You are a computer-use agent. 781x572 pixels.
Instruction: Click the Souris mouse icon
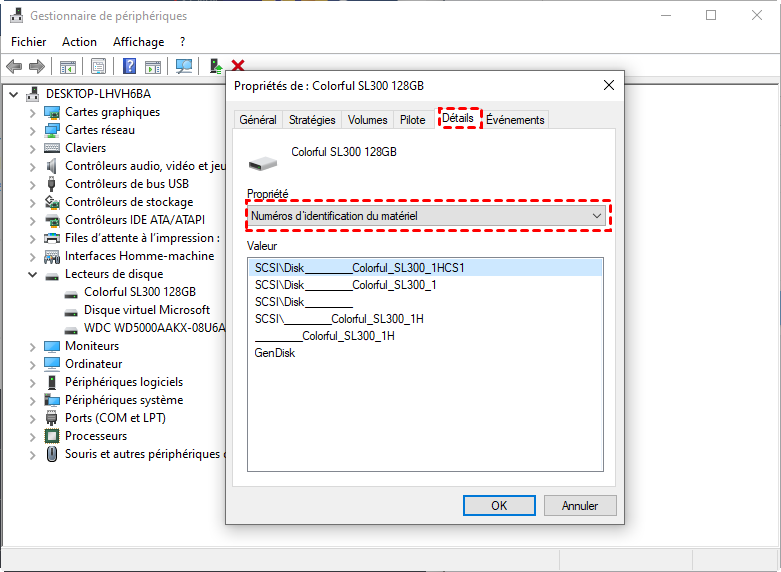pyautogui.click(x=51, y=454)
